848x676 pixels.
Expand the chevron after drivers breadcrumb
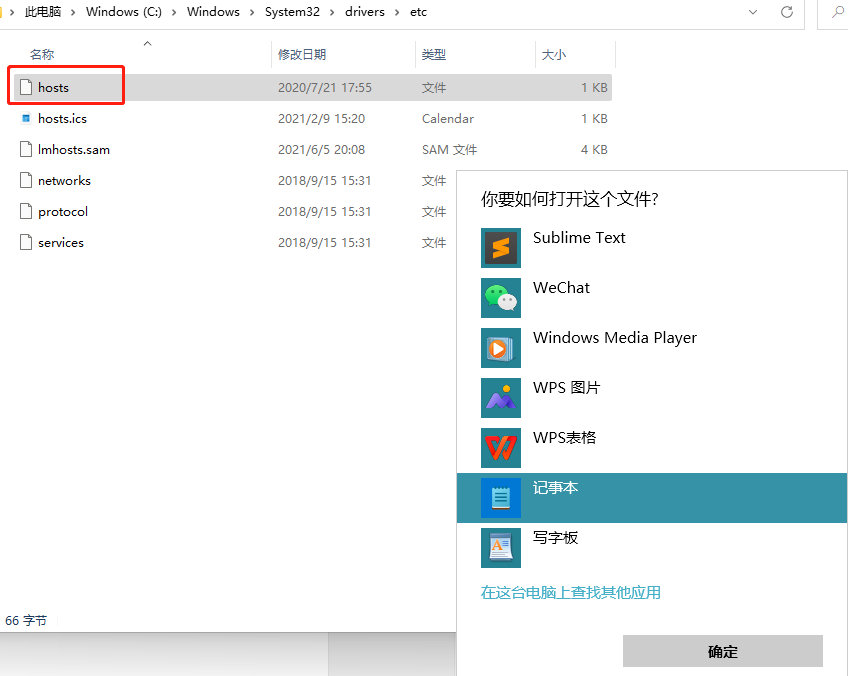[x=397, y=12]
